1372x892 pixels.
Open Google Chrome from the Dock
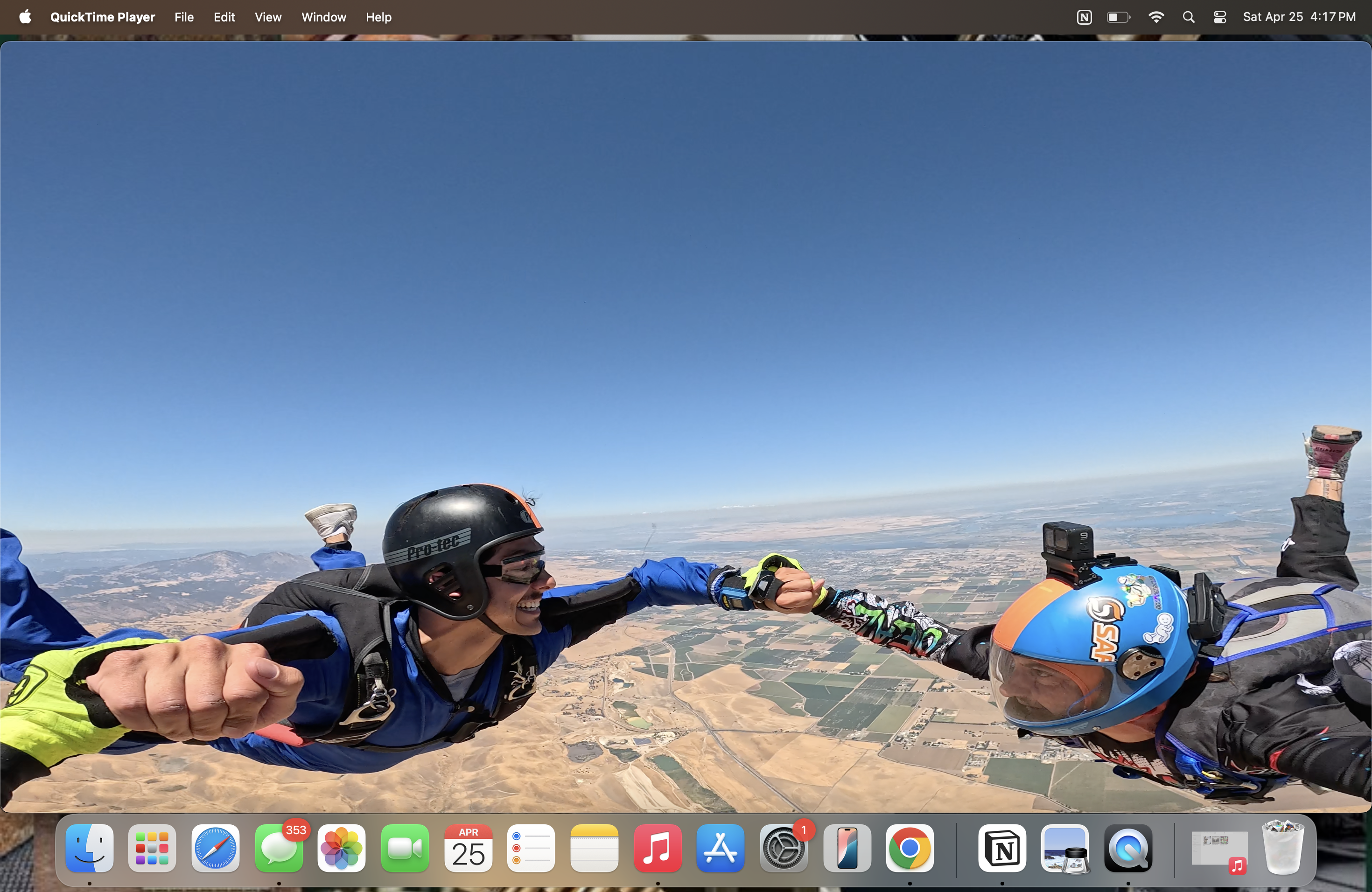[910, 848]
